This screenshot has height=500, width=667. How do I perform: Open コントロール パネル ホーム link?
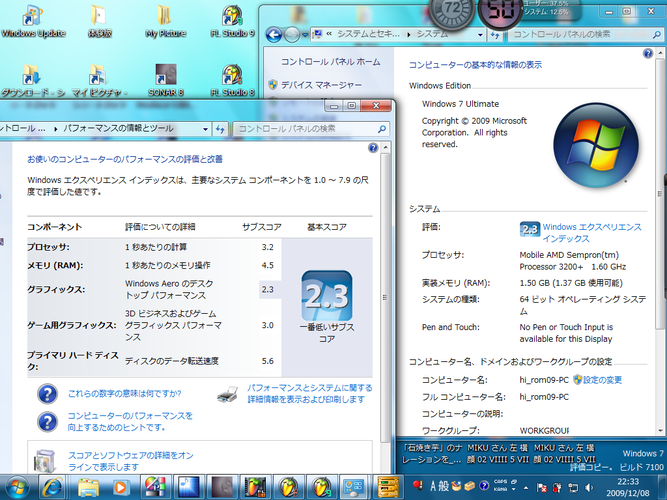tap(331, 62)
